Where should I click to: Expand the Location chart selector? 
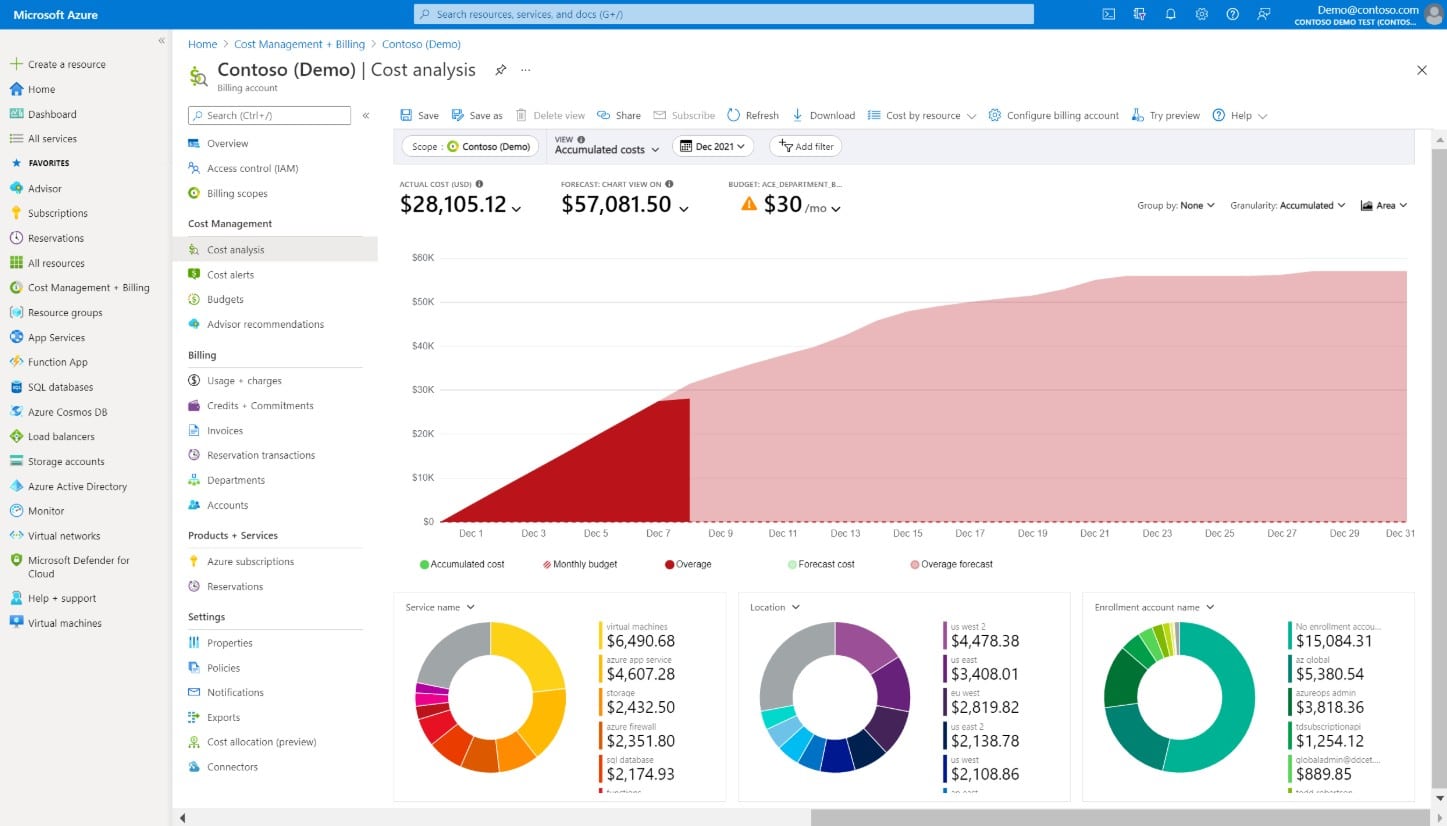point(775,607)
